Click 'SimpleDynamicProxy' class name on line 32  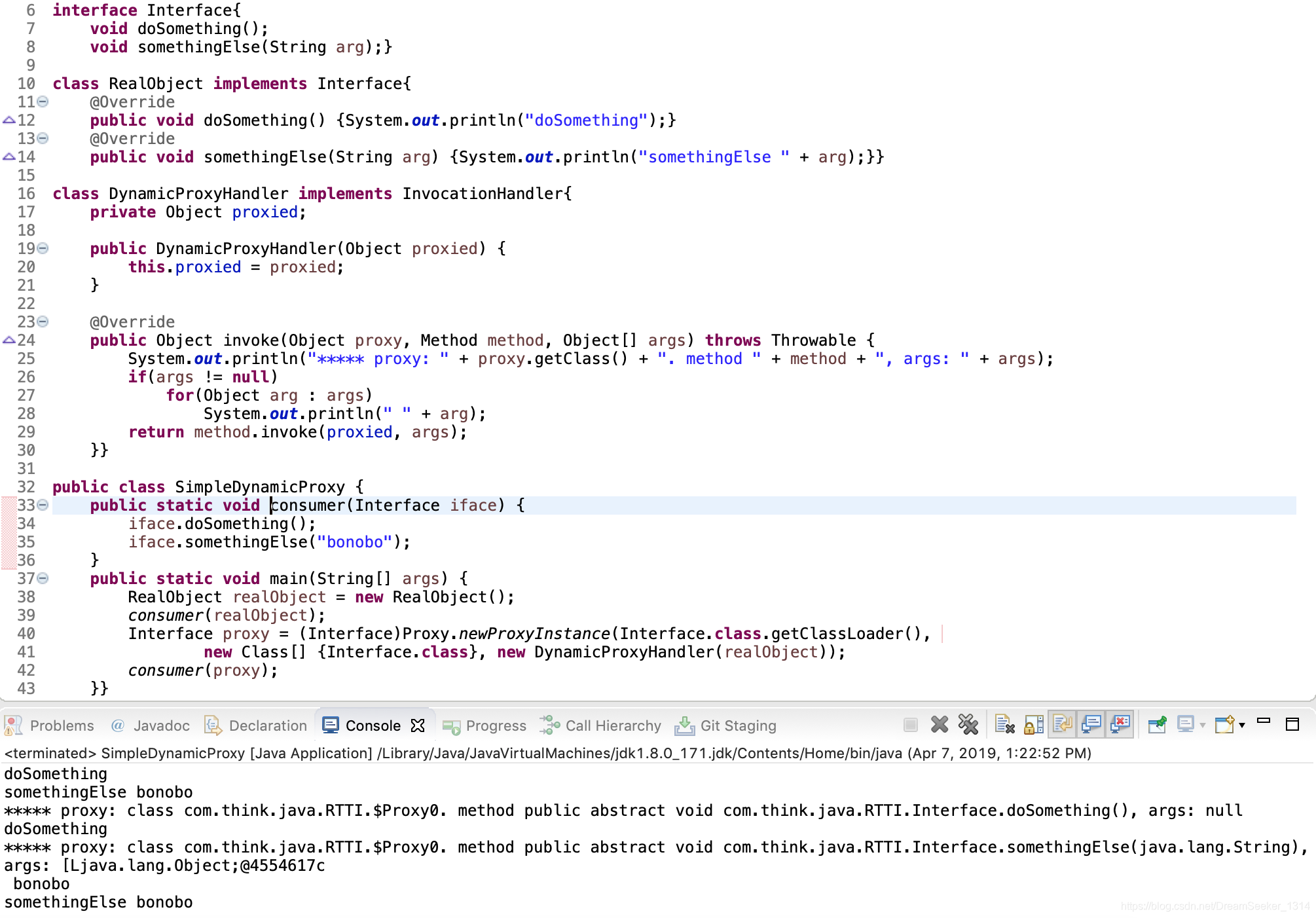point(260,487)
